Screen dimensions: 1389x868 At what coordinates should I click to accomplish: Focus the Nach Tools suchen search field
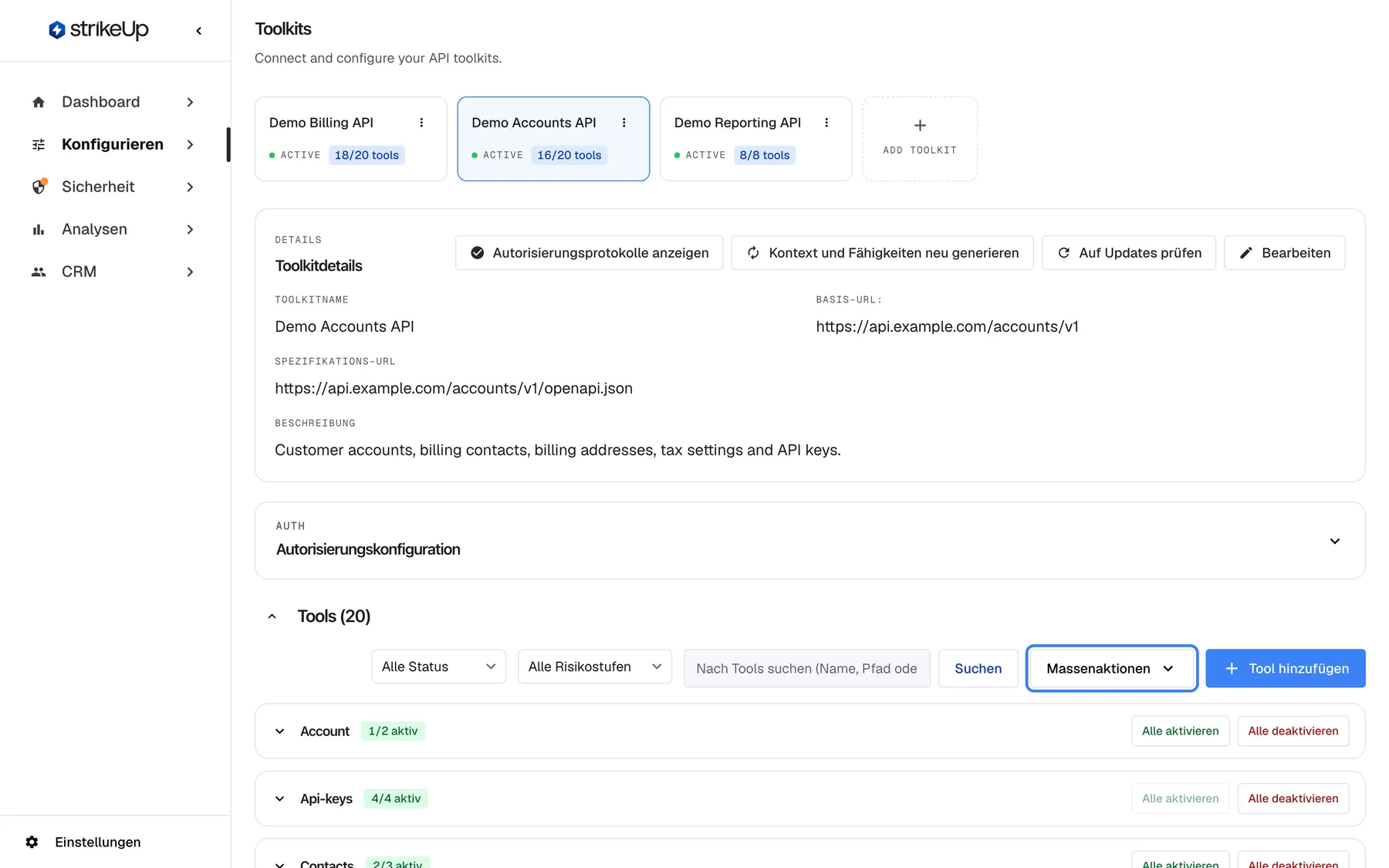click(x=806, y=668)
